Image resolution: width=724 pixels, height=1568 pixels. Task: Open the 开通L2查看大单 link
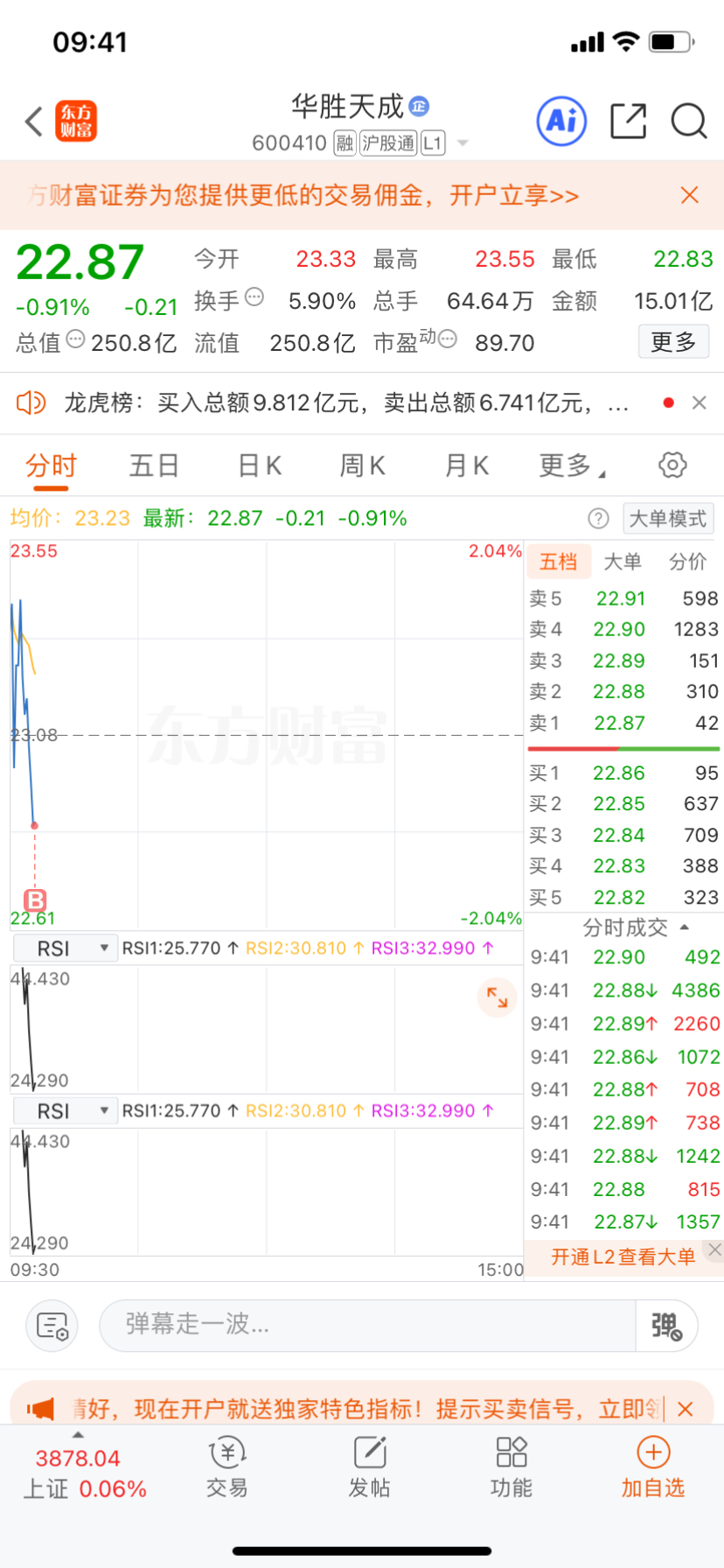(623, 1256)
